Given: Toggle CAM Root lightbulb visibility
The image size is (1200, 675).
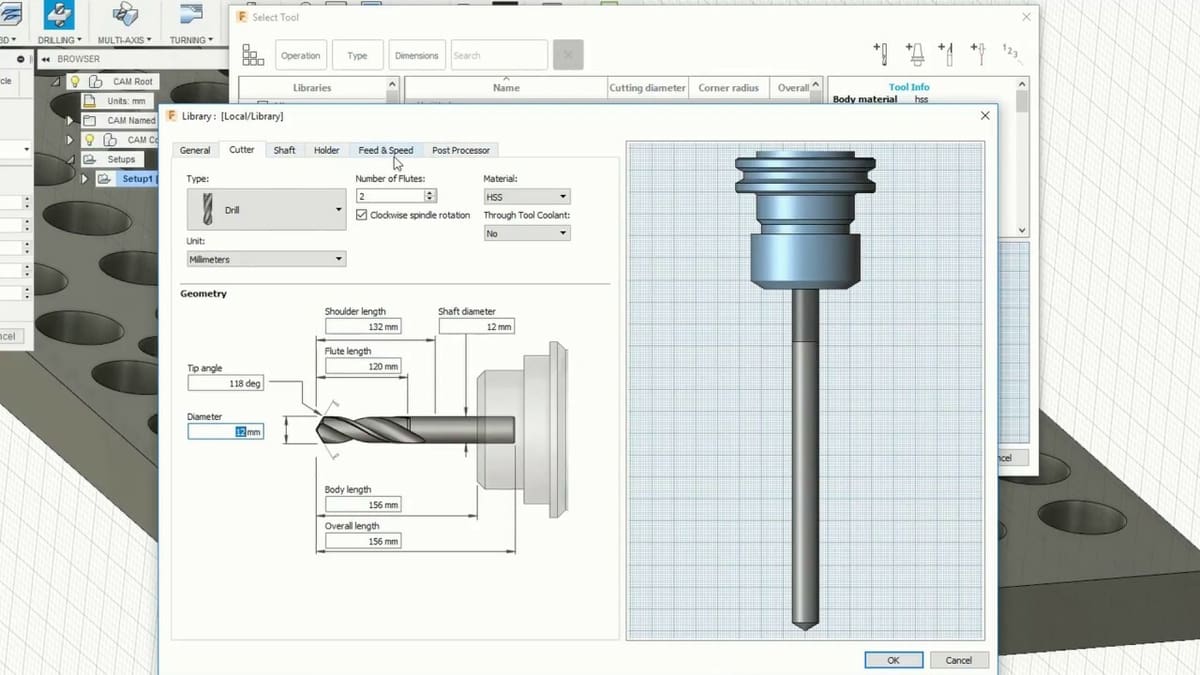Looking at the screenshot, I should (x=74, y=82).
